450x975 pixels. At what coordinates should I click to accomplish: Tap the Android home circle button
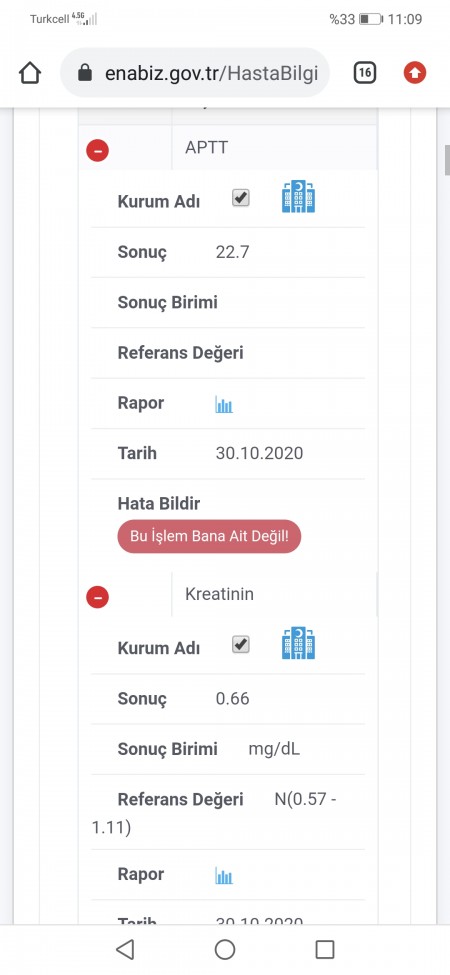click(224, 949)
